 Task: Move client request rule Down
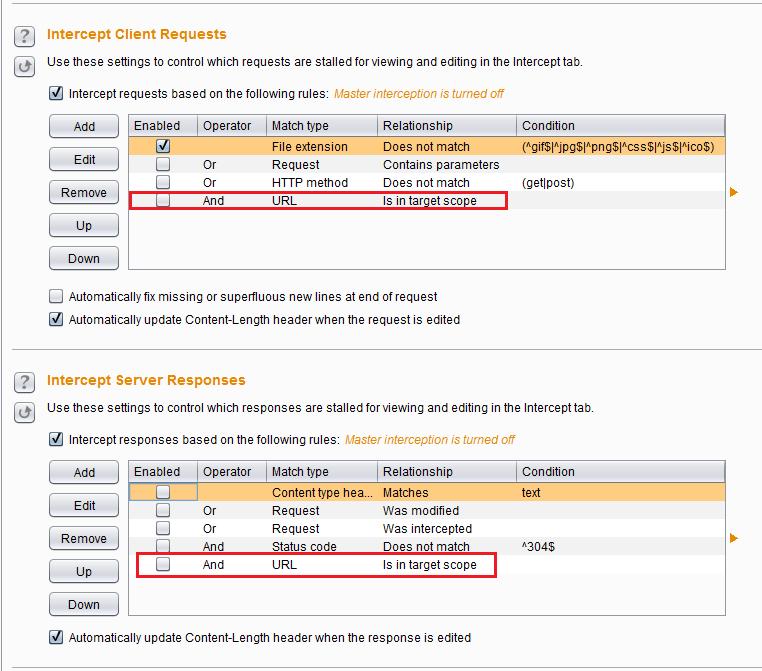coord(84,258)
